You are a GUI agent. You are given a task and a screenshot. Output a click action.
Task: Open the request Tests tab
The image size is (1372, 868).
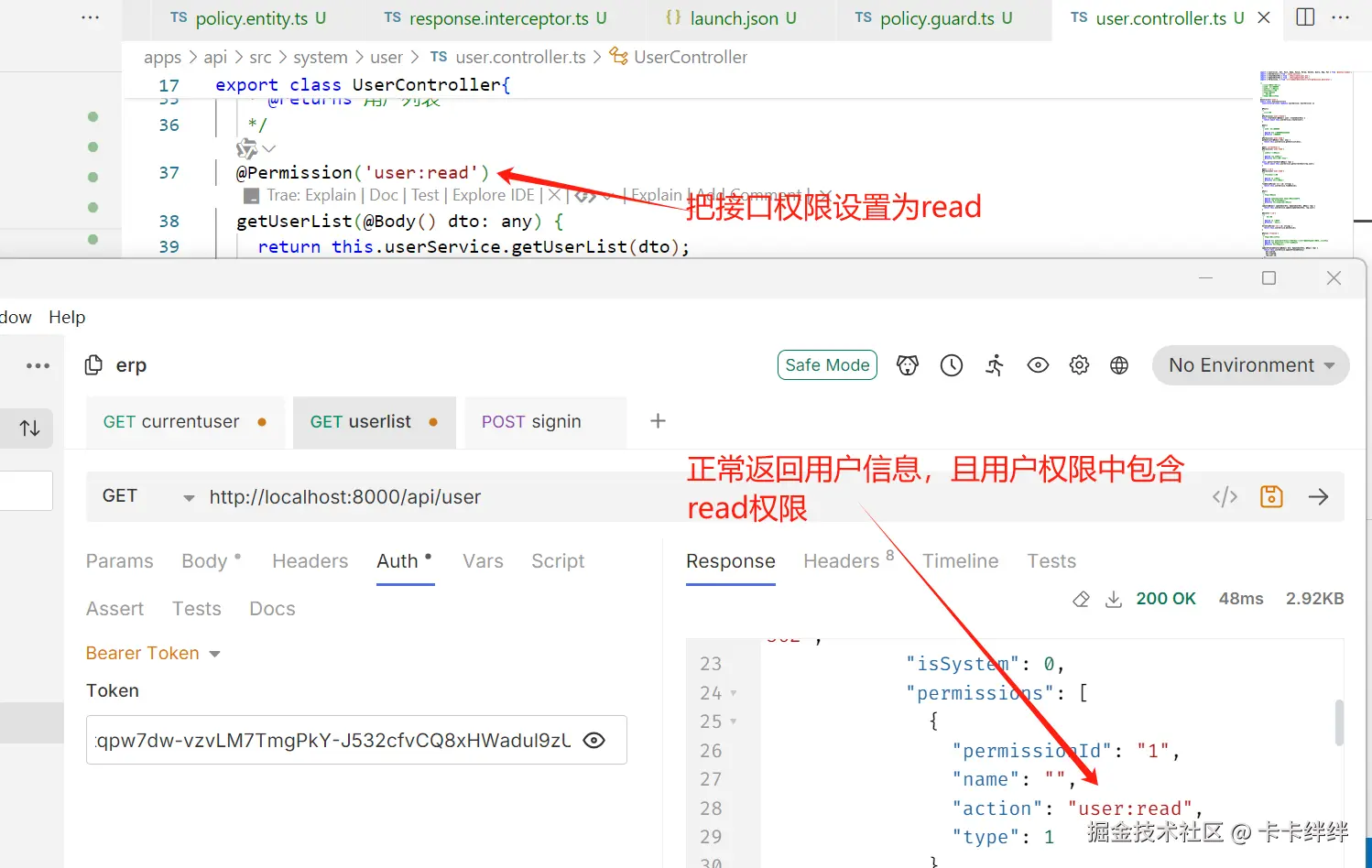click(197, 609)
